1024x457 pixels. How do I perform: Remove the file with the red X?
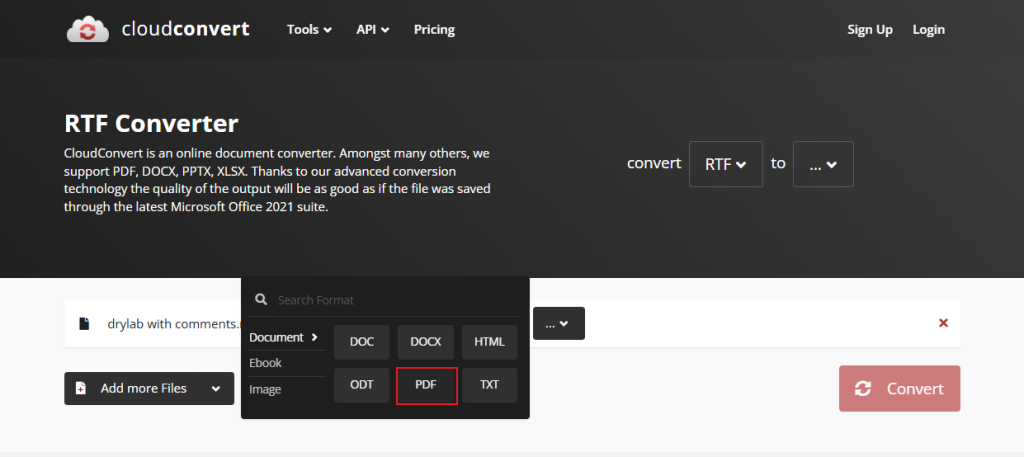coord(943,323)
